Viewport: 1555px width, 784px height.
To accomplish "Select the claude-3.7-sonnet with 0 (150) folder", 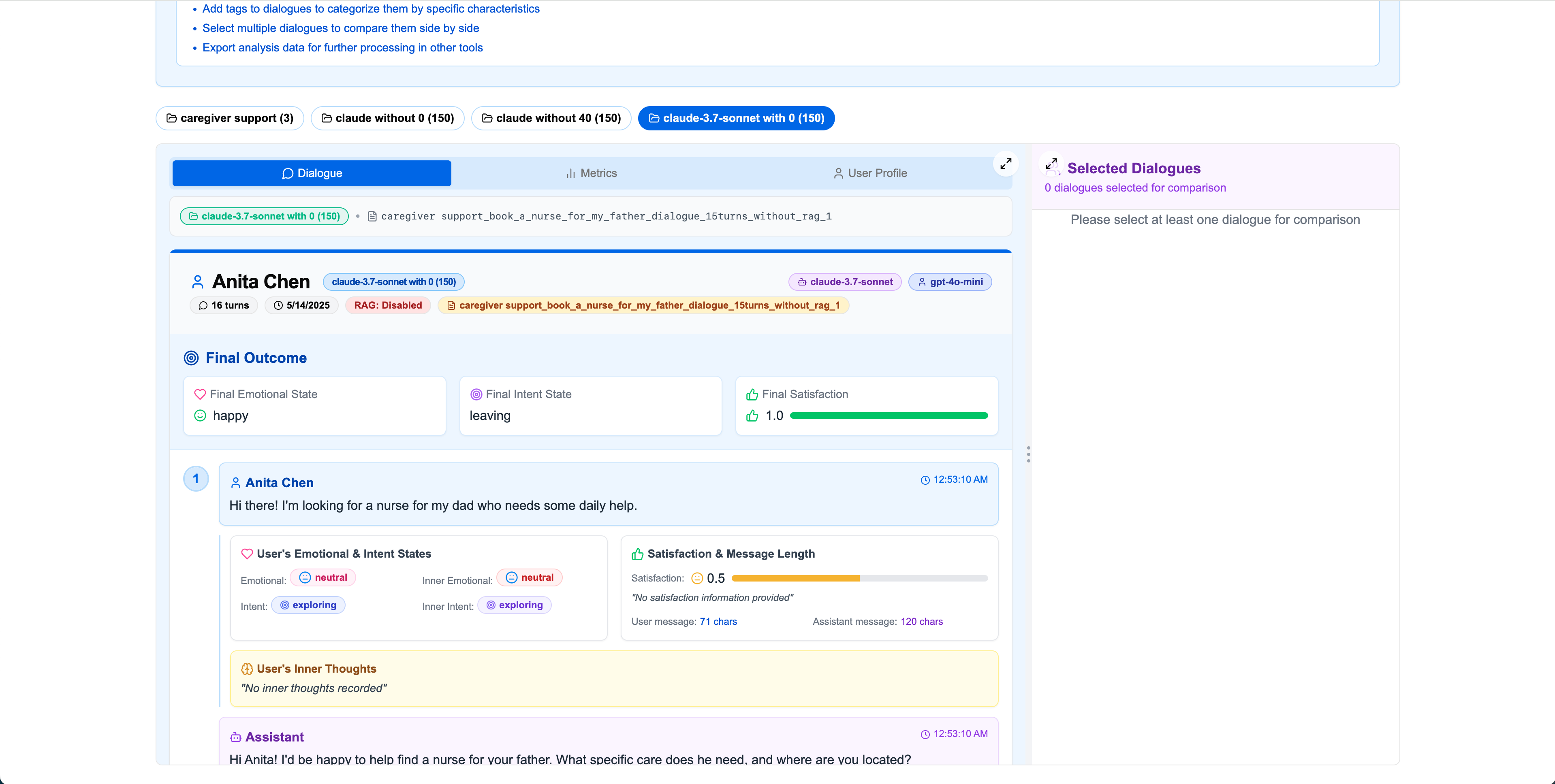I will pos(736,118).
